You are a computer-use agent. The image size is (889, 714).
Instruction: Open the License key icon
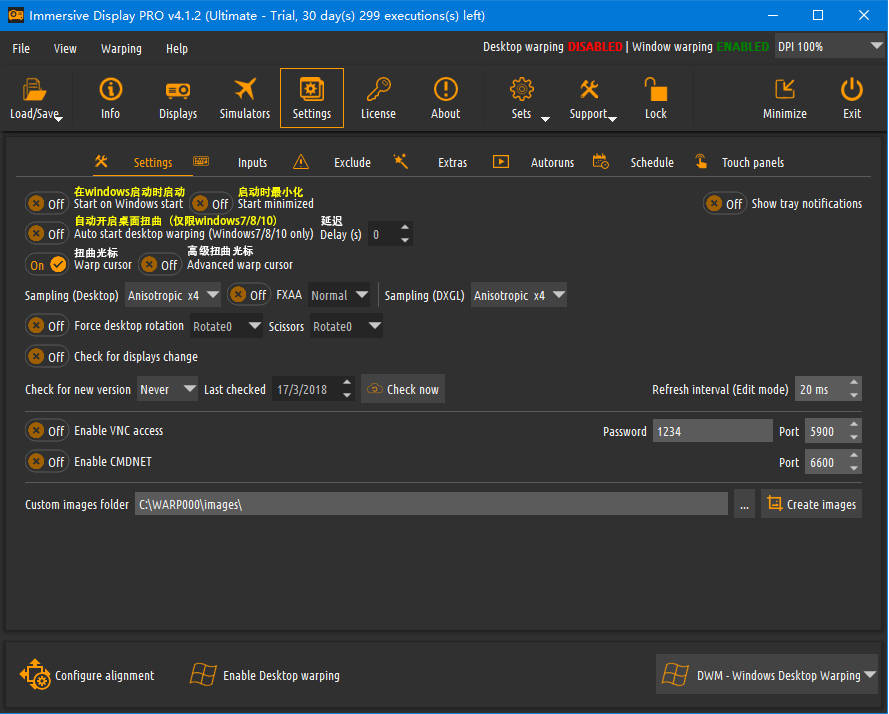[378, 90]
